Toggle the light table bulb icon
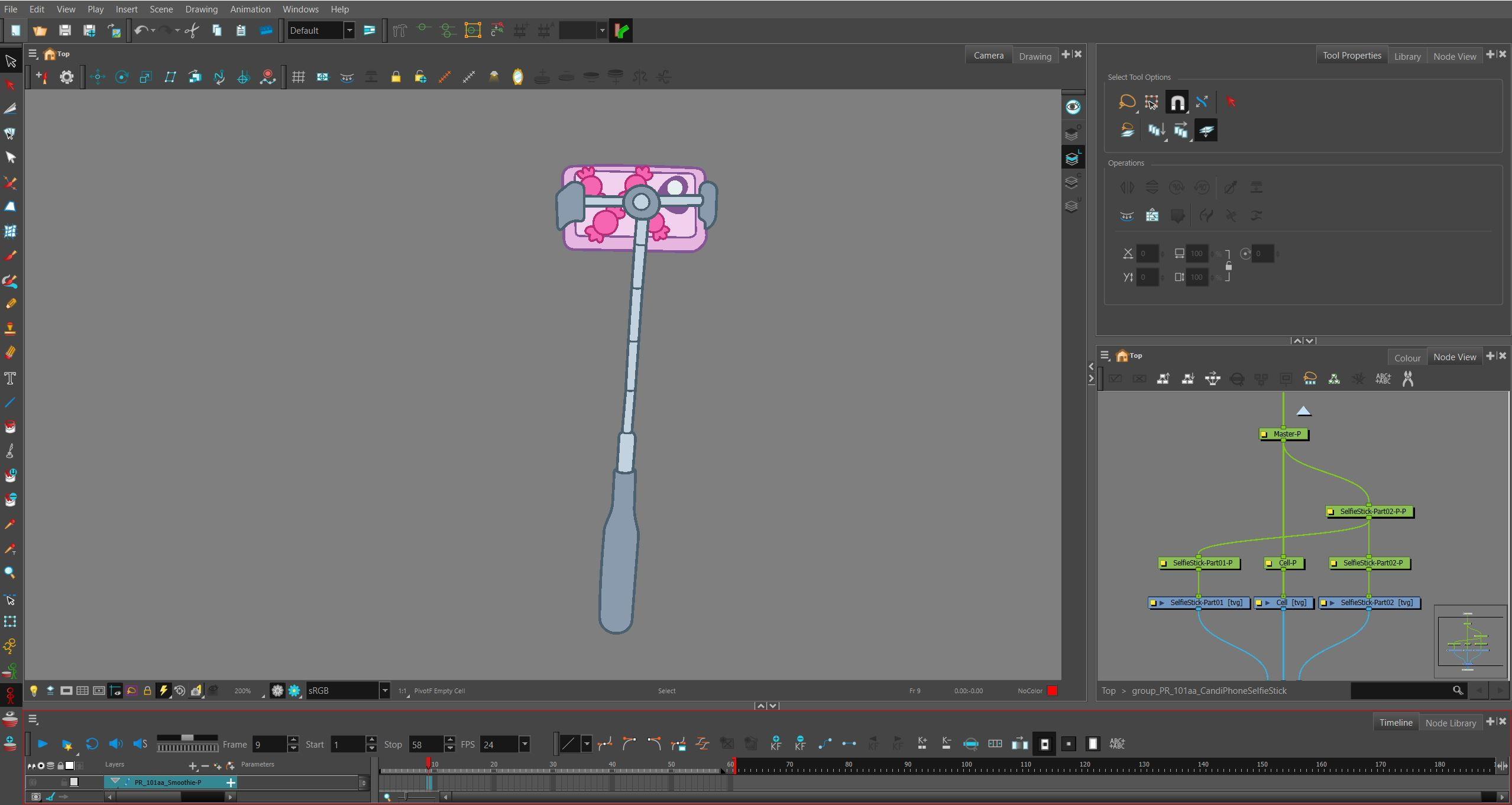The image size is (1512, 805). (x=34, y=690)
